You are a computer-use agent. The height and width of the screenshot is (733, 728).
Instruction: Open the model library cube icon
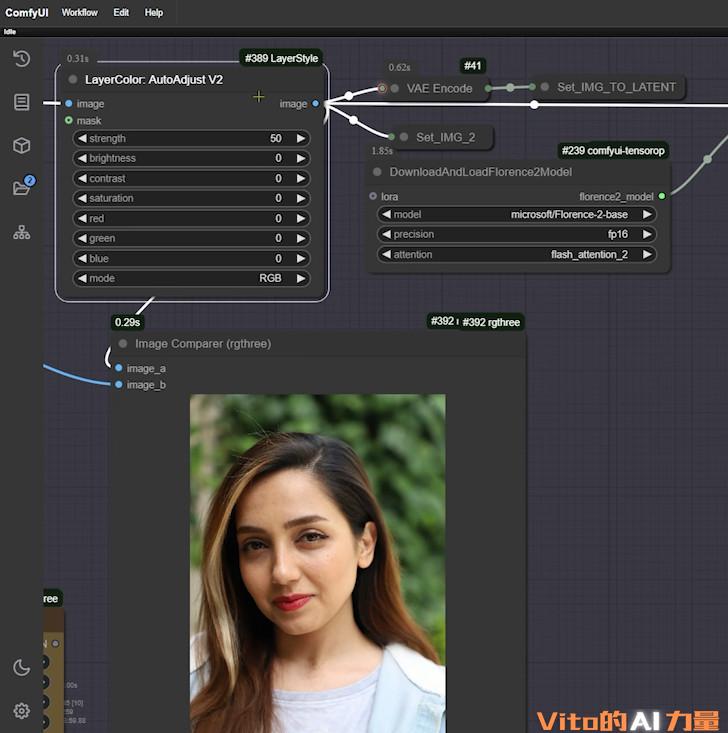(22, 146)
